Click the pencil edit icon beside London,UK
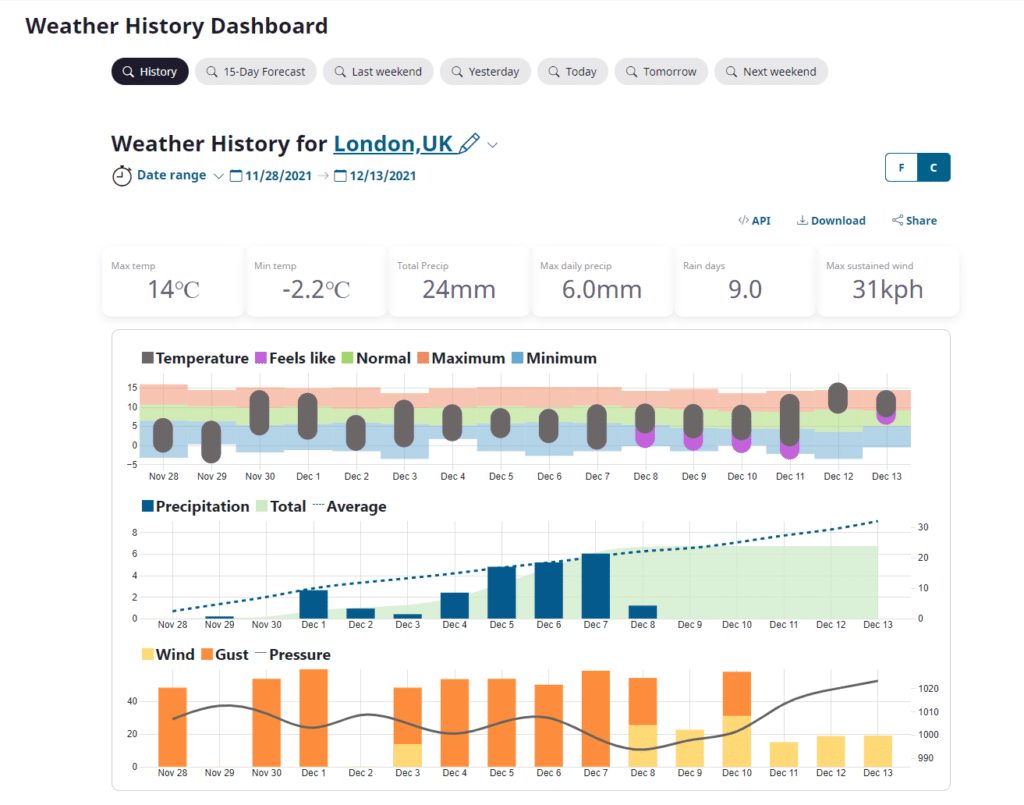This screenshot has width=1024, height=805. pyautogui.click(x=470, y=144)
